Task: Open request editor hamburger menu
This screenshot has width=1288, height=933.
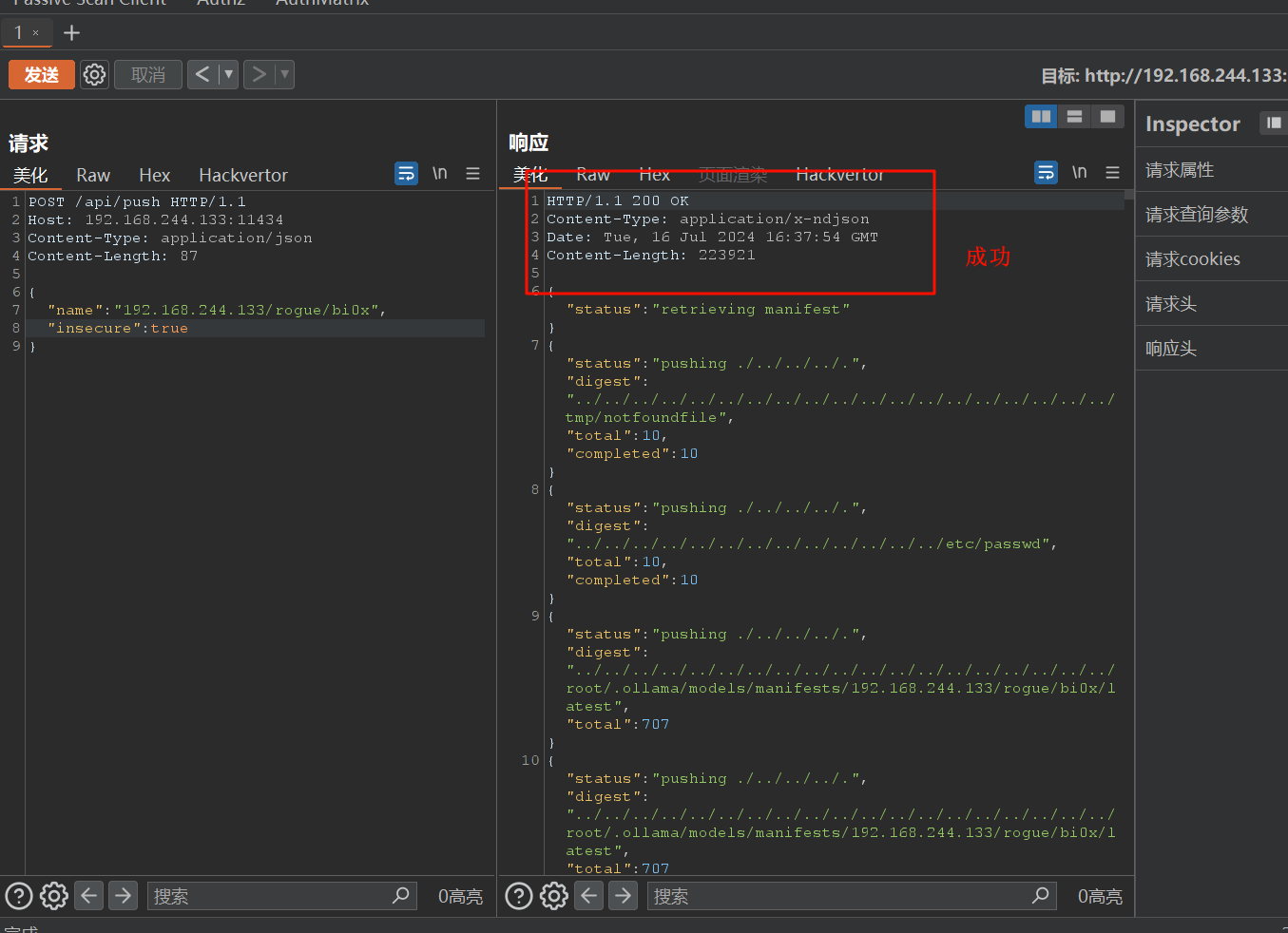Action: click(x=472, y=173)
